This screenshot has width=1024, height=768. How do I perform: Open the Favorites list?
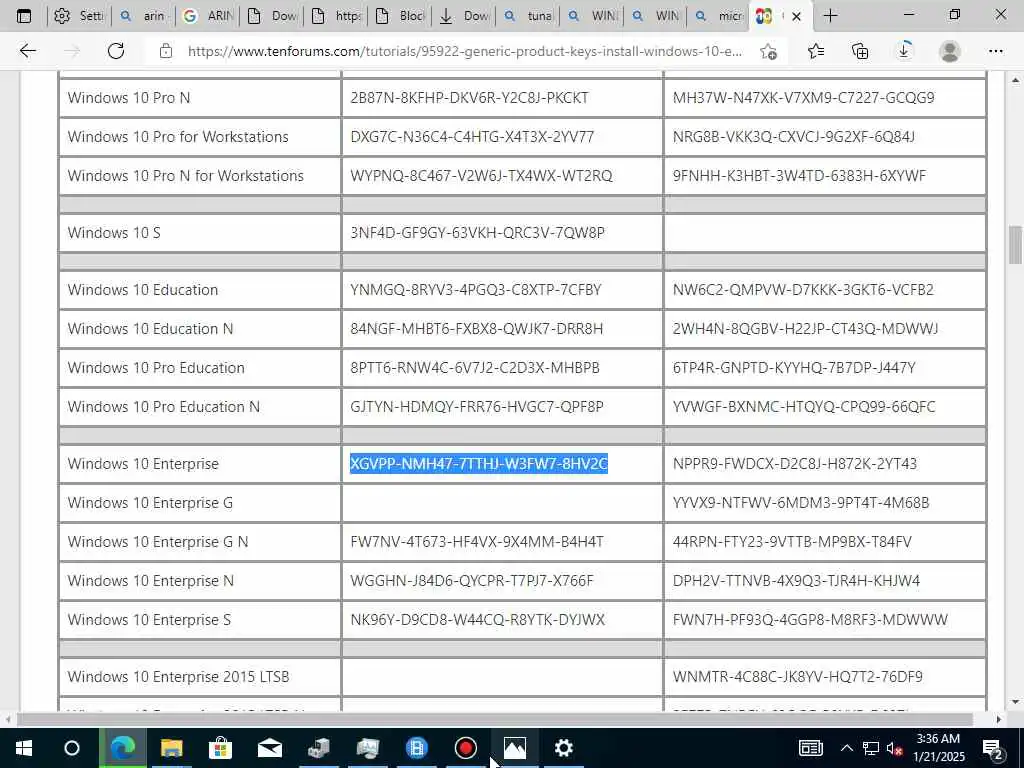[x=816, y=51]
